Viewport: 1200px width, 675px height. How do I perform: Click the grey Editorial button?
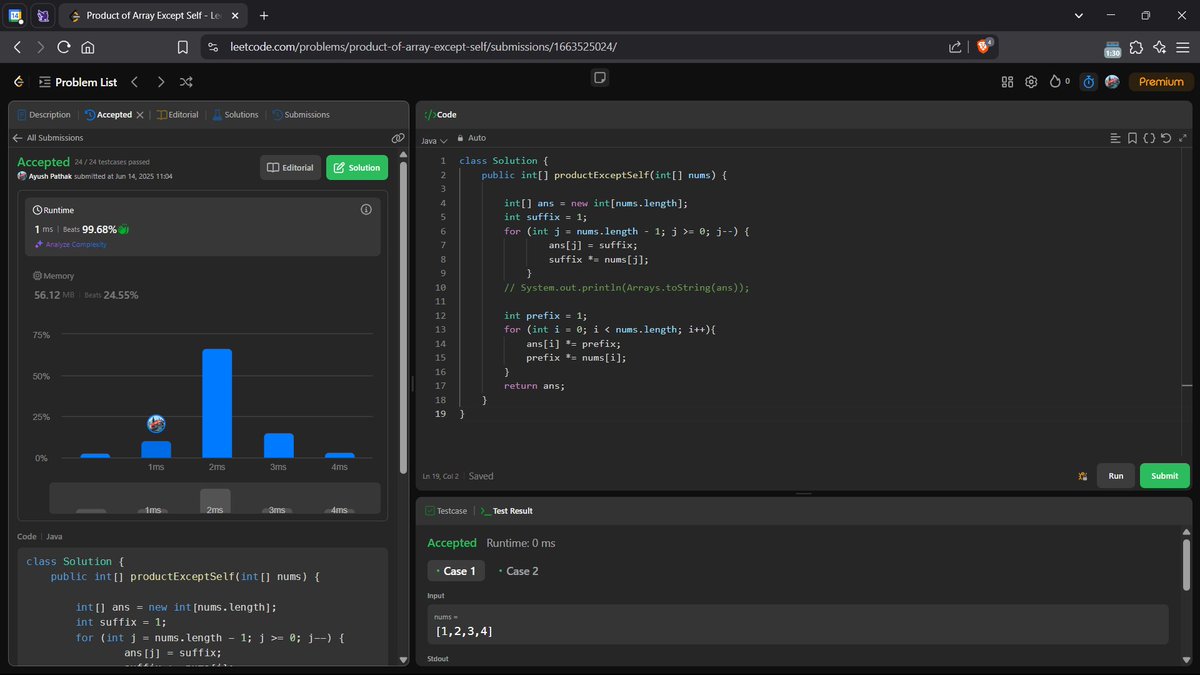(x=290, y=168)
